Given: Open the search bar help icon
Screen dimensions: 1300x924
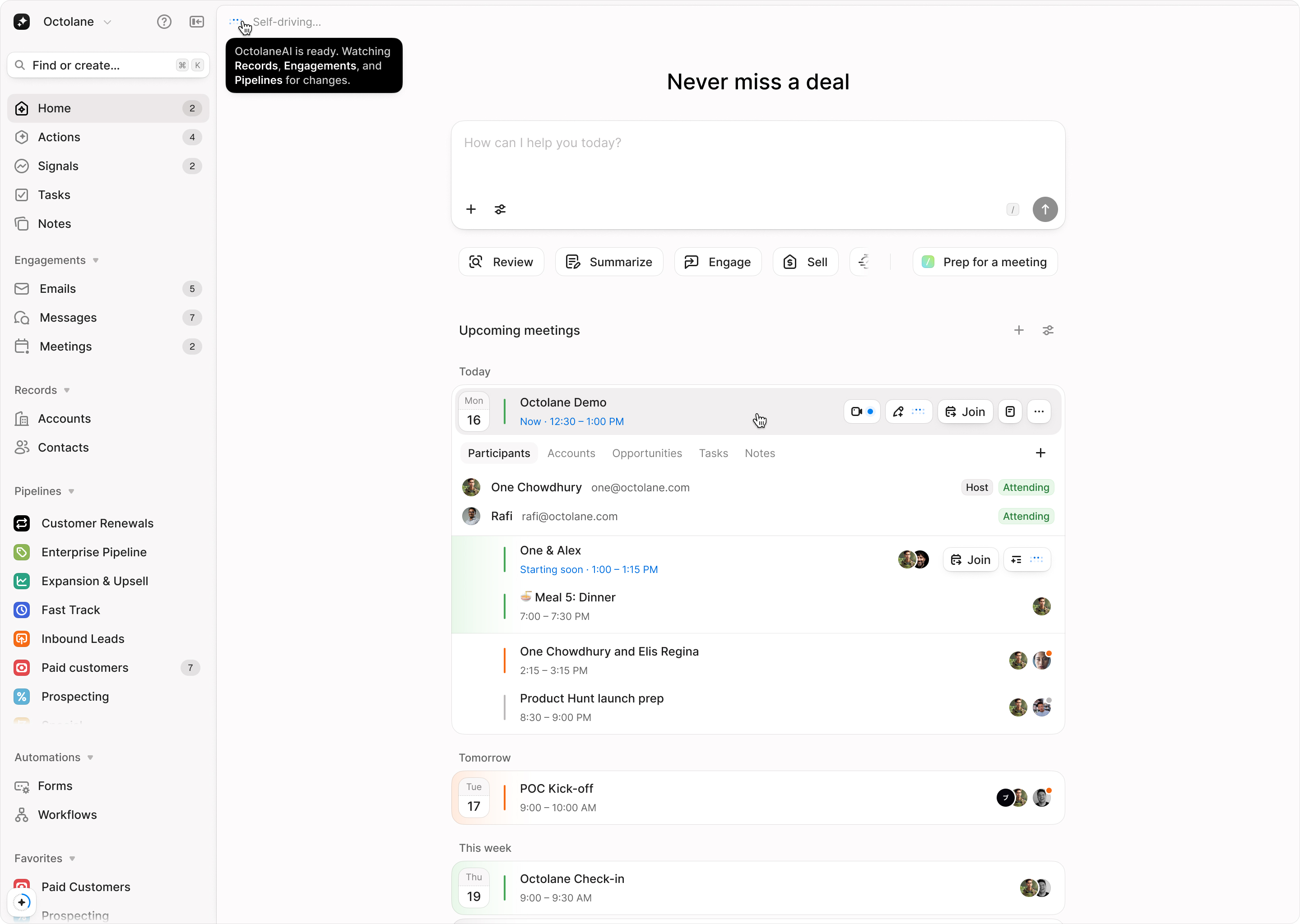Looking at the screenshot, I should [164, 22].
